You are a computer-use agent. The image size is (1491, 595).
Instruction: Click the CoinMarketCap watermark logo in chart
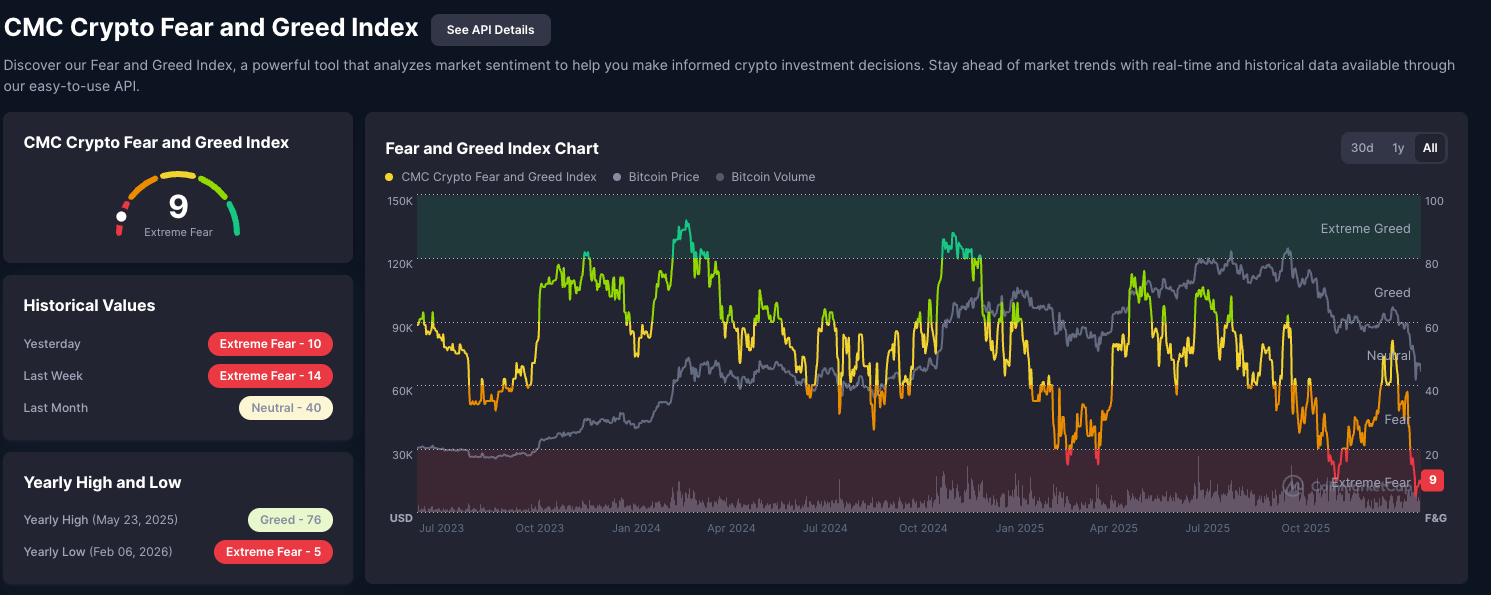1293,485
